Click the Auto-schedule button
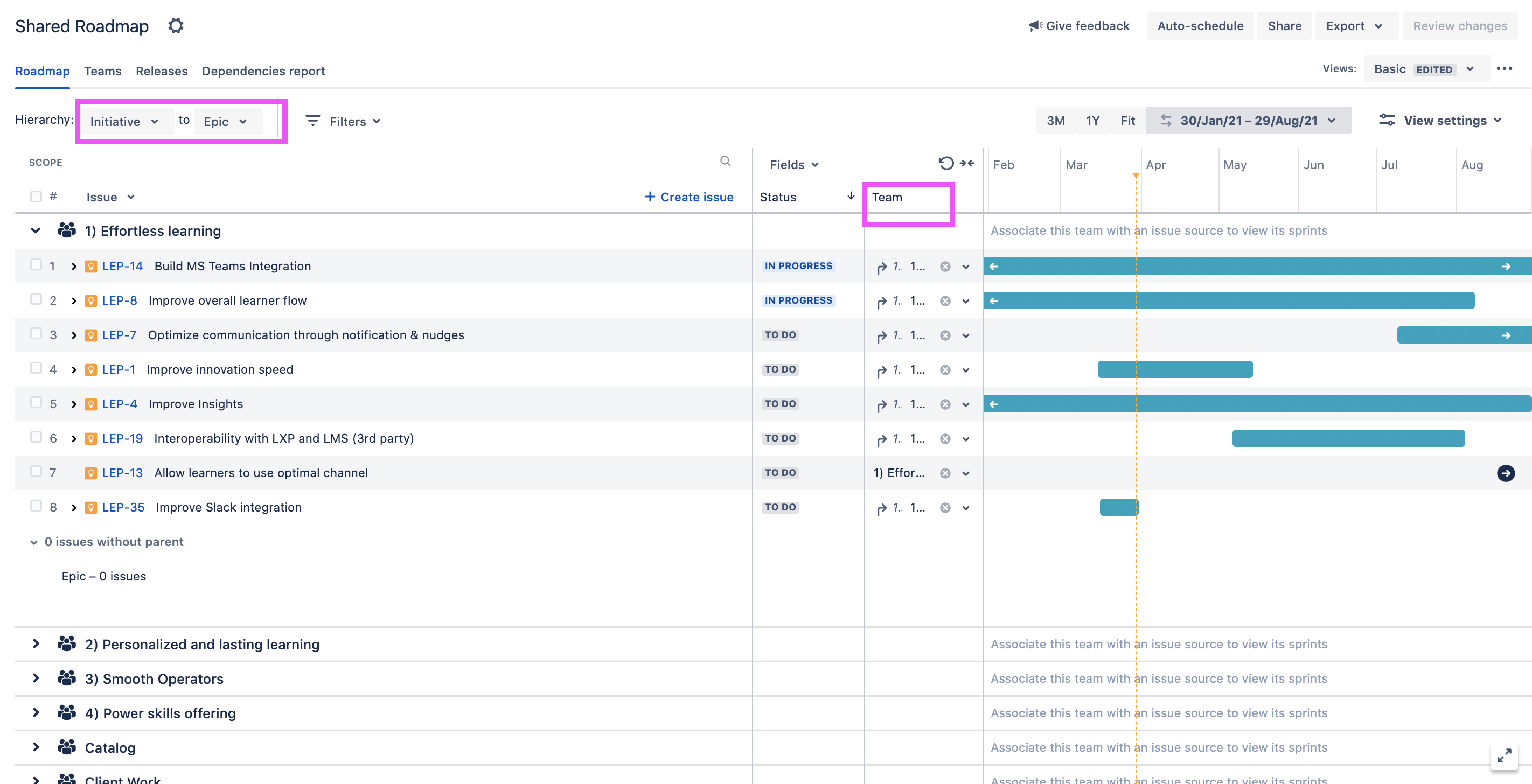Screen dimensions: 1532x784 click(x=1200, y=25)
